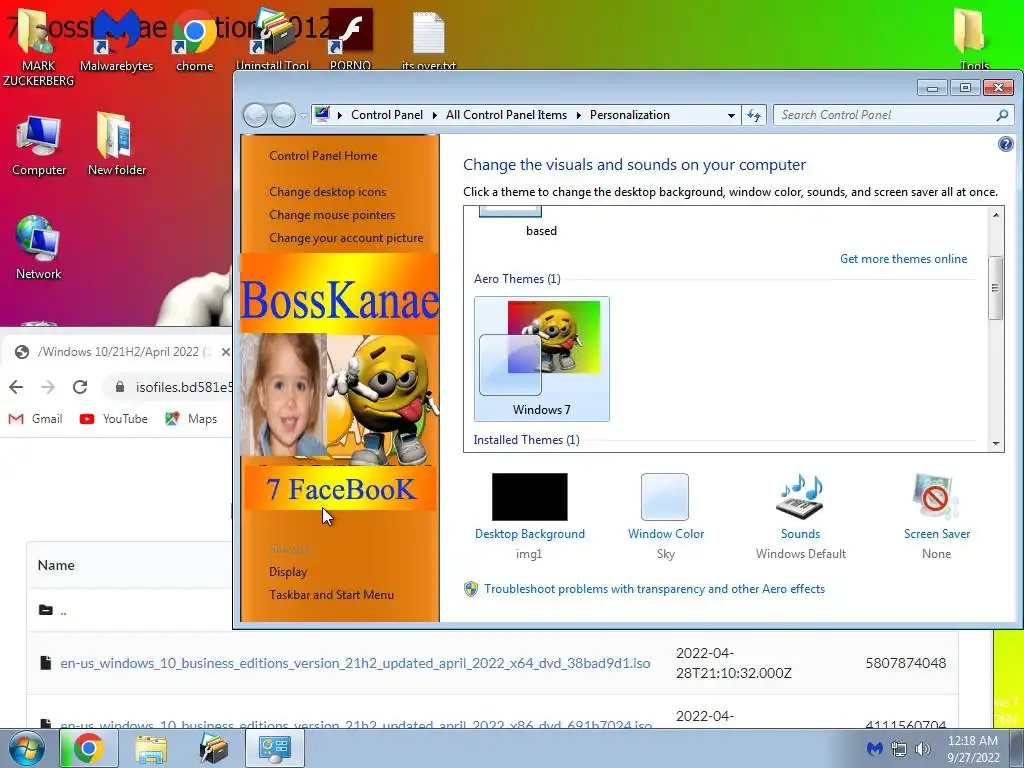The image size is (1024, 768).
Task: Expand the address bar history dropdown
Action: 731,116
